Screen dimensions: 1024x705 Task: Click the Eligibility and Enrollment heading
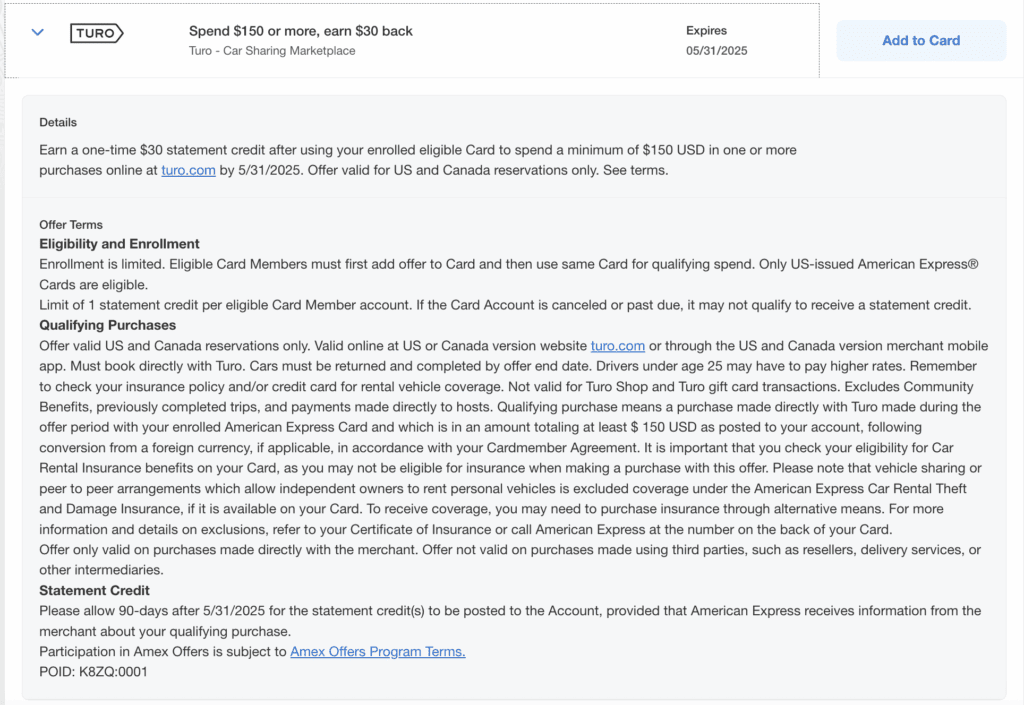click(119, 244)
